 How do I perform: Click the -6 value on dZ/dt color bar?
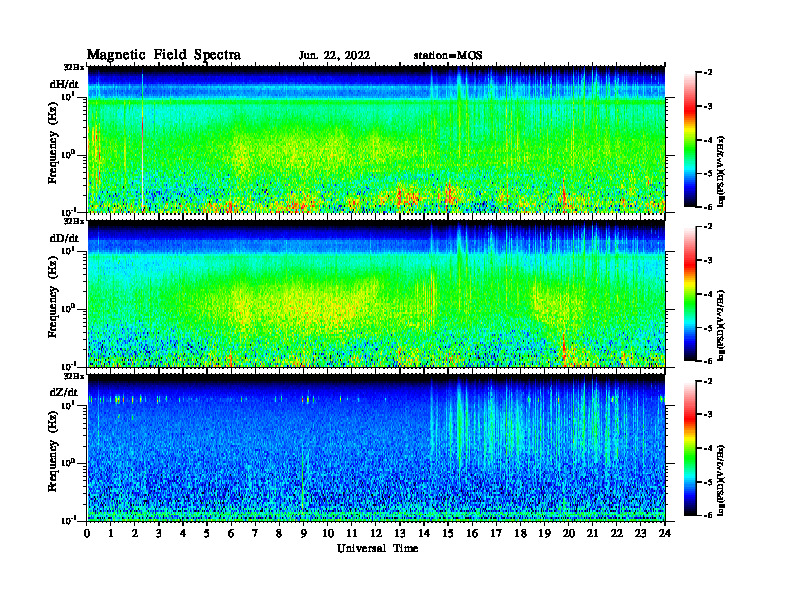tap(707, 516)
